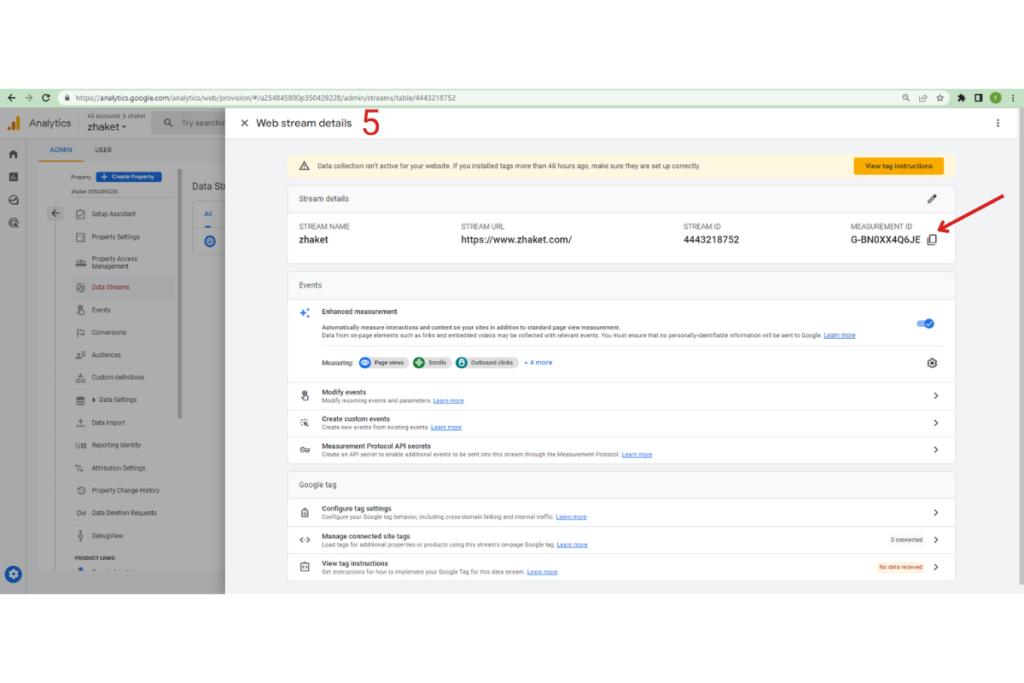Screen dimensions: 1024x683
Task: Click the Stream URL https://www.zhaket.com/
Action: [516, 240]
